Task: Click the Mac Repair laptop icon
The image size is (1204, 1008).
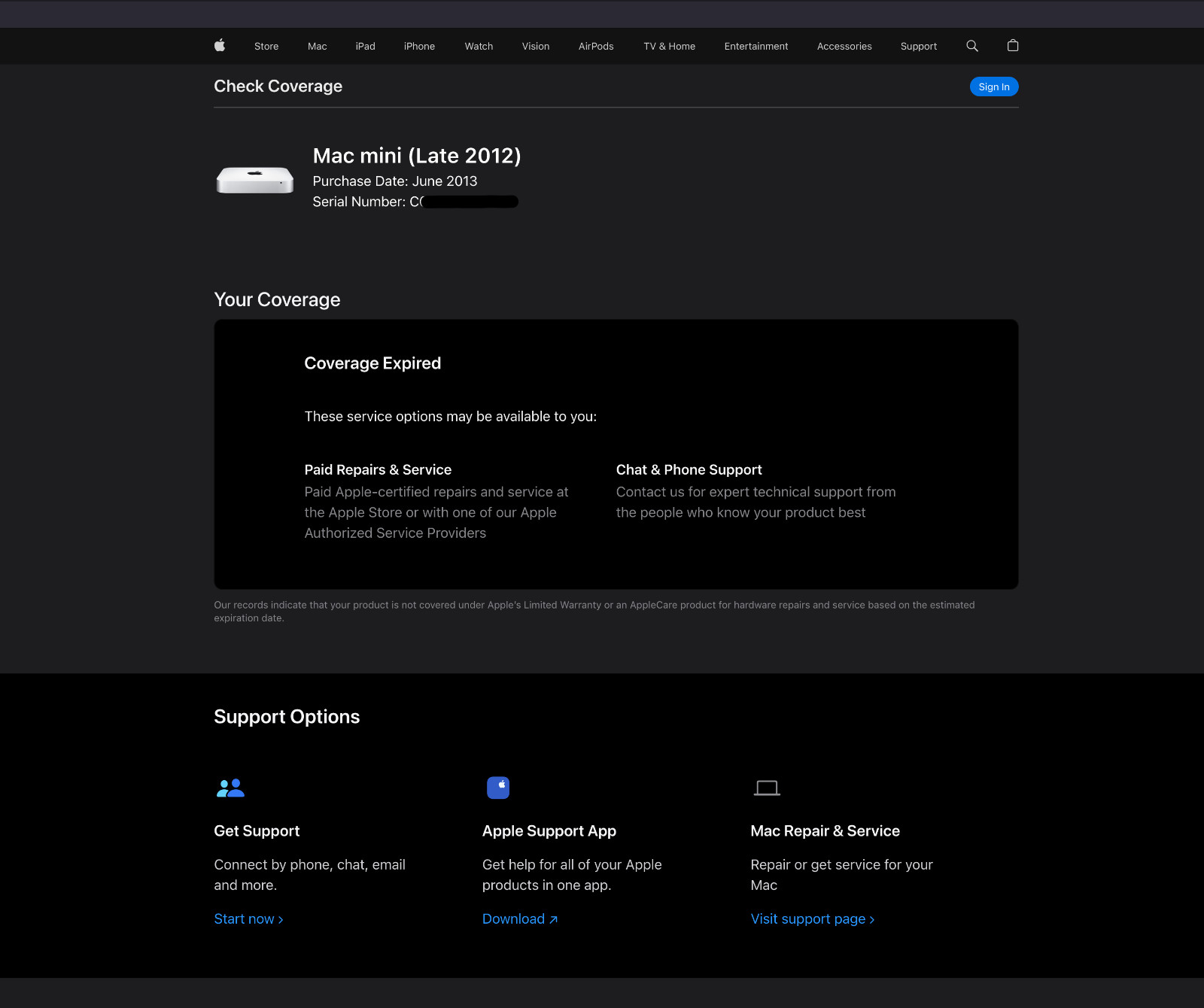Action: pos(767,788)
